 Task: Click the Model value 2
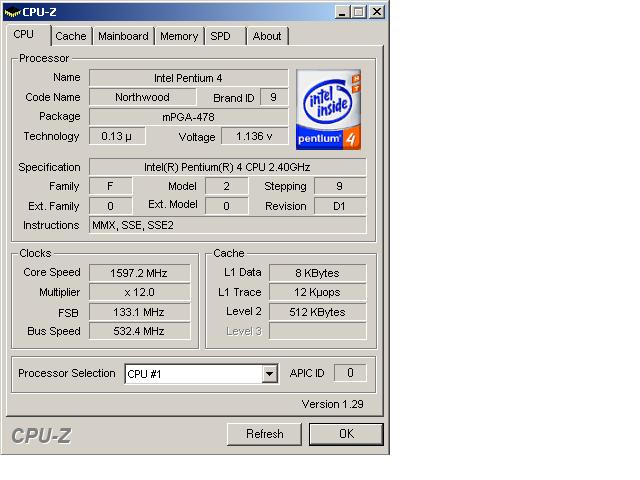pyautogui.click(x=227, y=186)
